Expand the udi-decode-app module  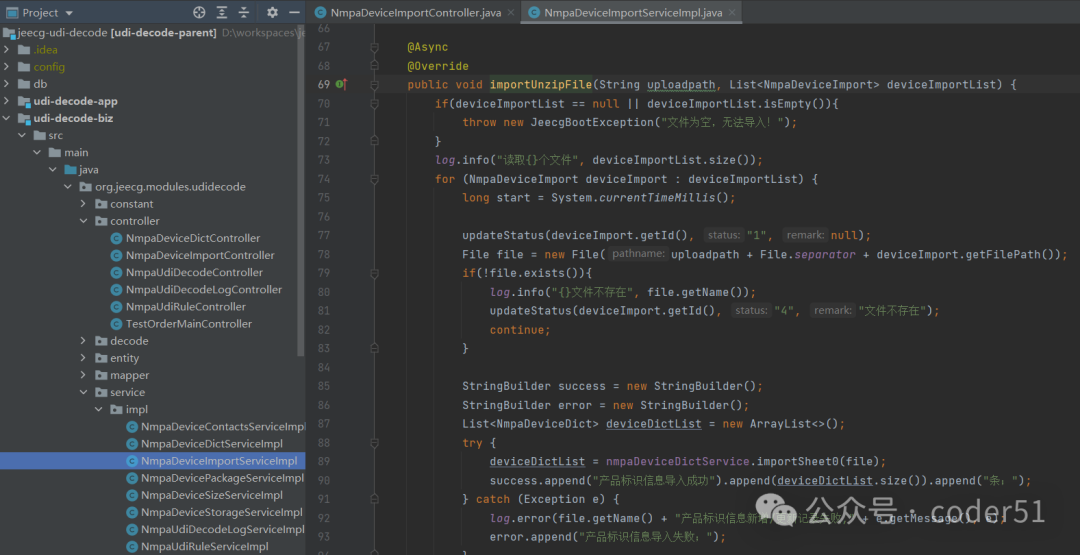6,101
